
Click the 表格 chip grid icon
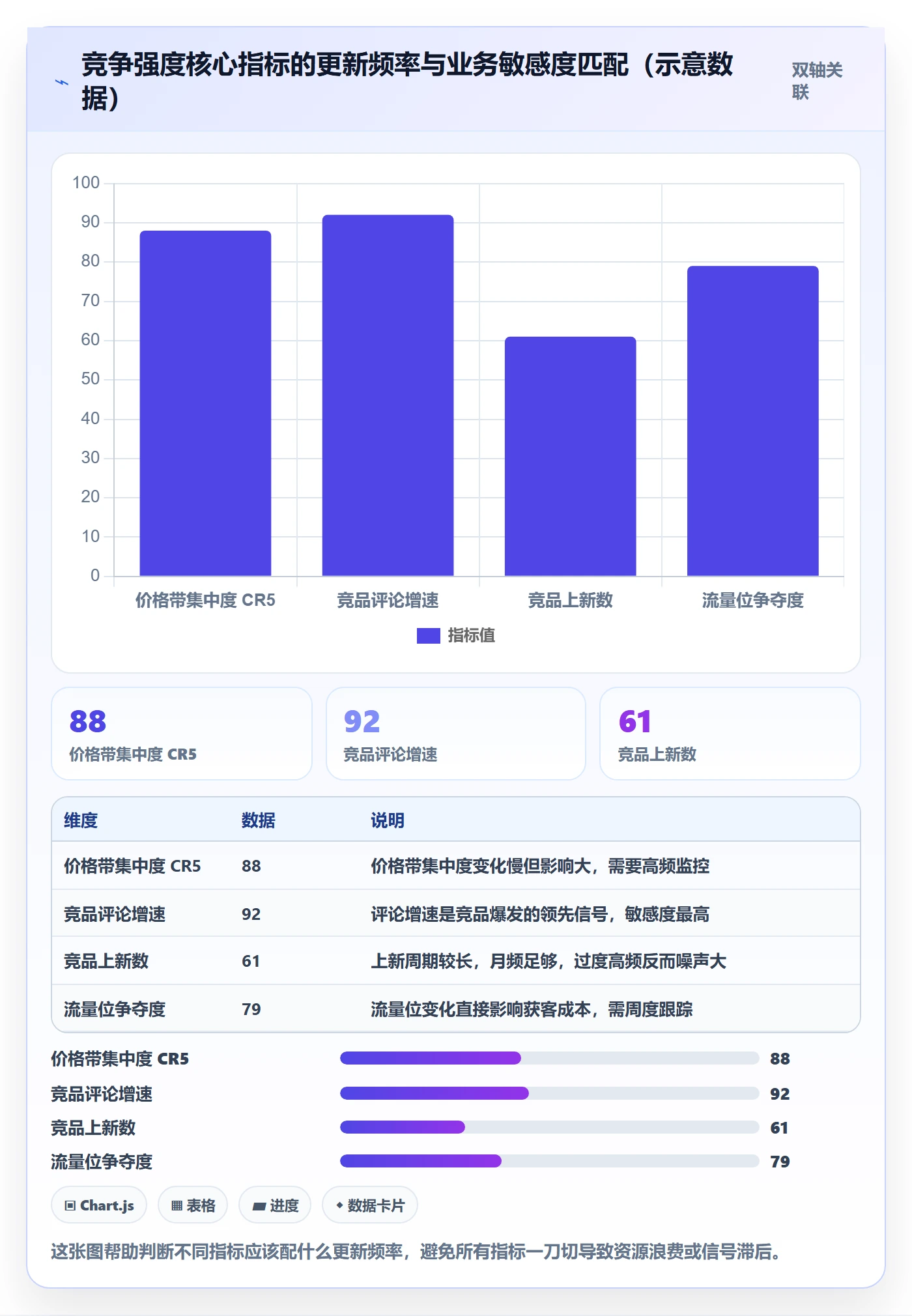[177, 1206]
